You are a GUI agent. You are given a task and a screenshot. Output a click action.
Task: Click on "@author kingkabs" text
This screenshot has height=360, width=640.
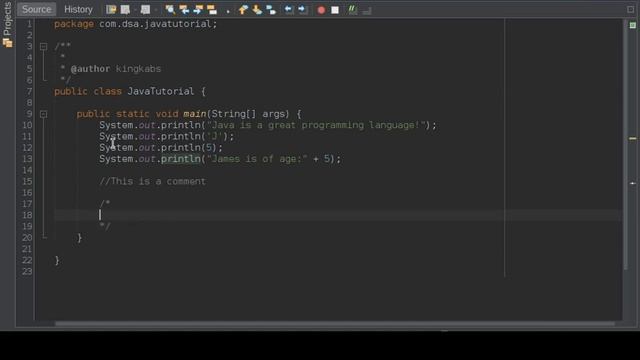(116, 69)
